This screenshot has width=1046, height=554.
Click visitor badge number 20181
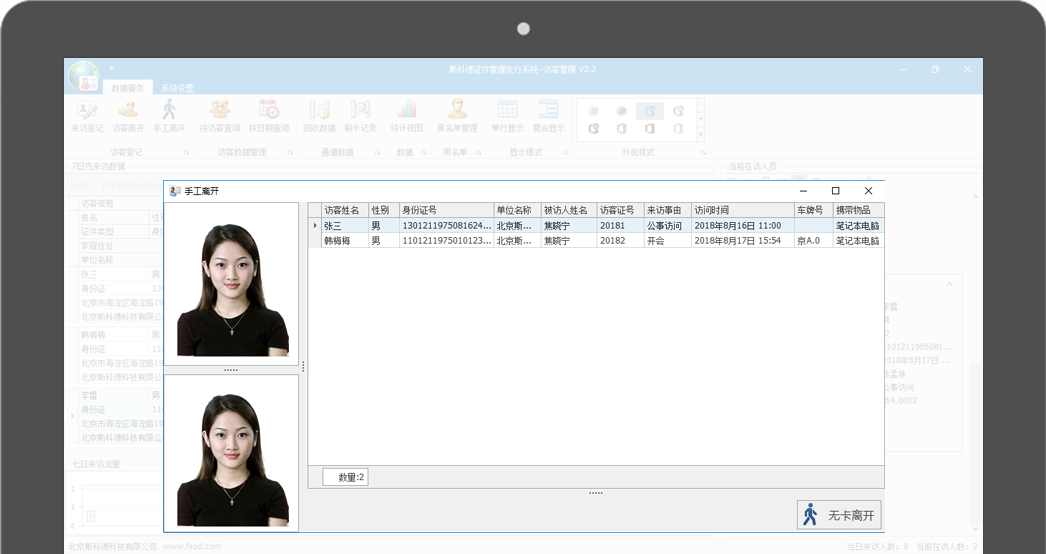coord(620,226)
